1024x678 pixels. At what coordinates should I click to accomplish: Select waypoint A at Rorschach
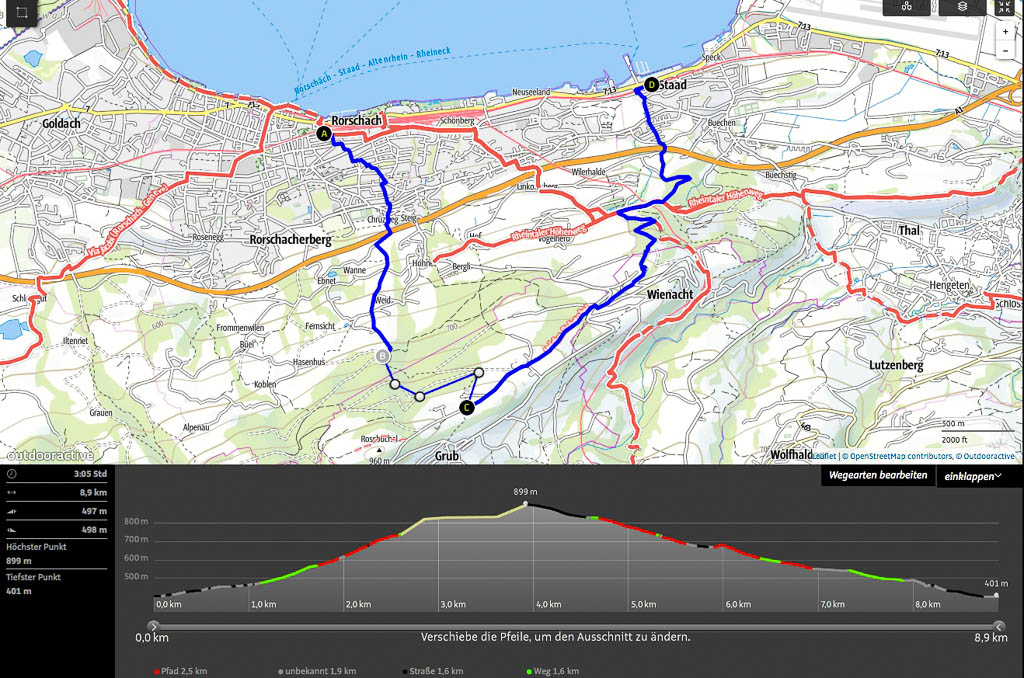tap(323, 133)
